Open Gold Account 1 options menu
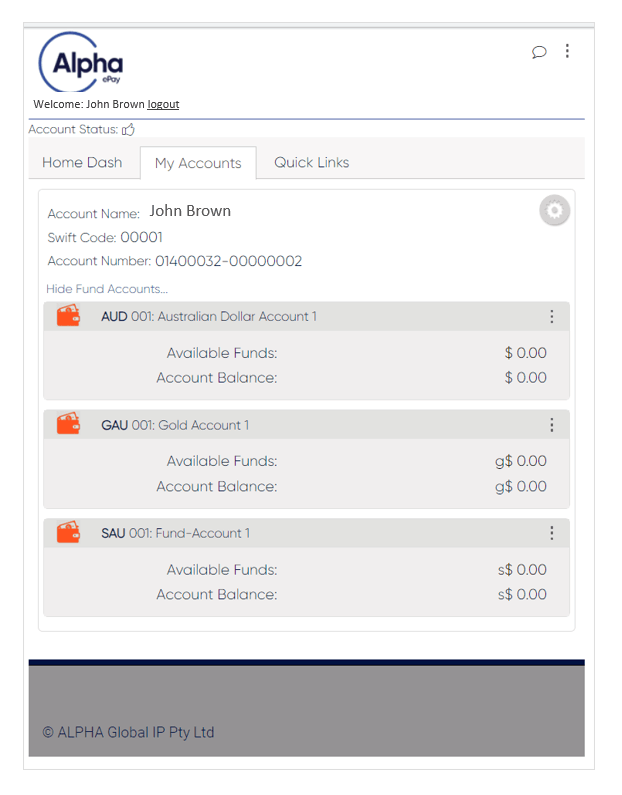 click(x=551, y=425)
